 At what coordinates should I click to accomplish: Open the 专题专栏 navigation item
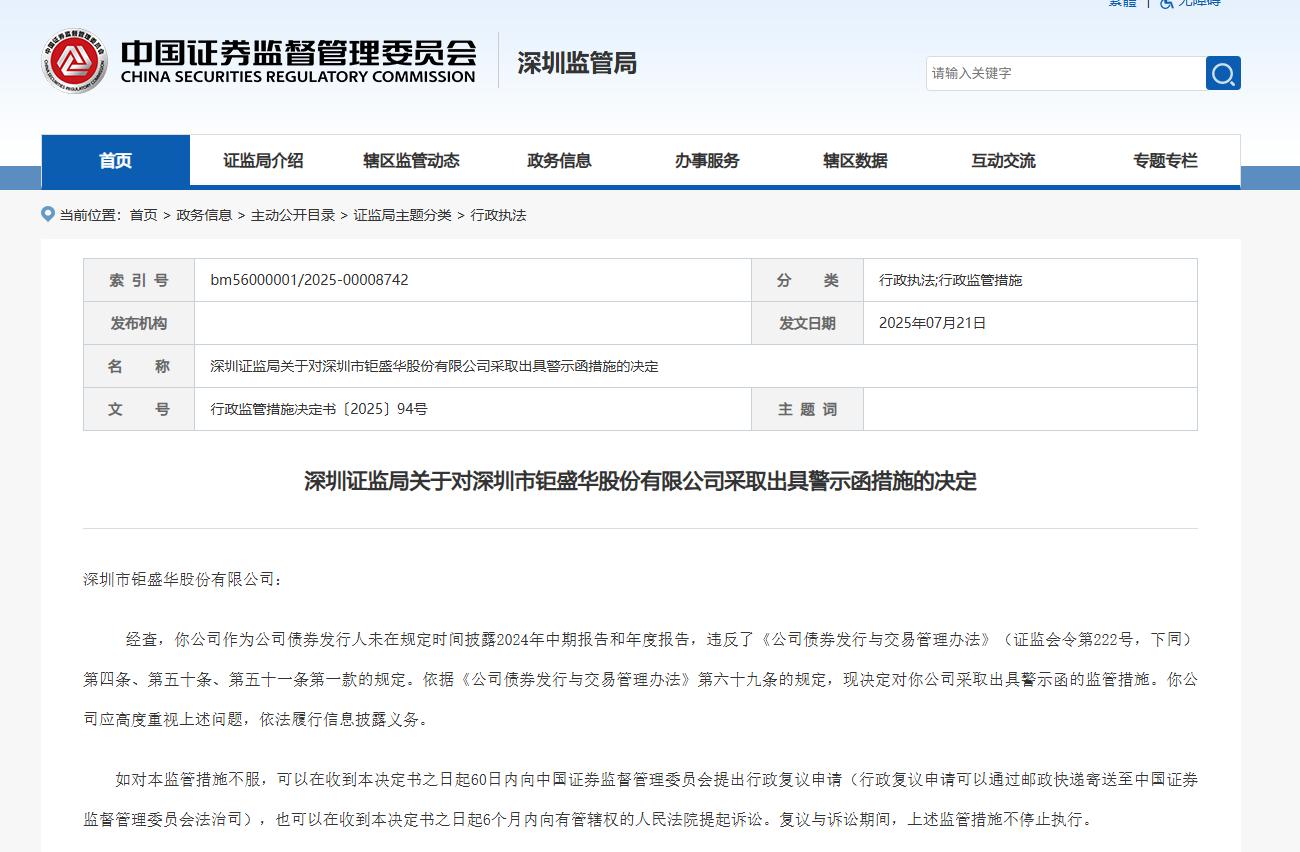1165,160
